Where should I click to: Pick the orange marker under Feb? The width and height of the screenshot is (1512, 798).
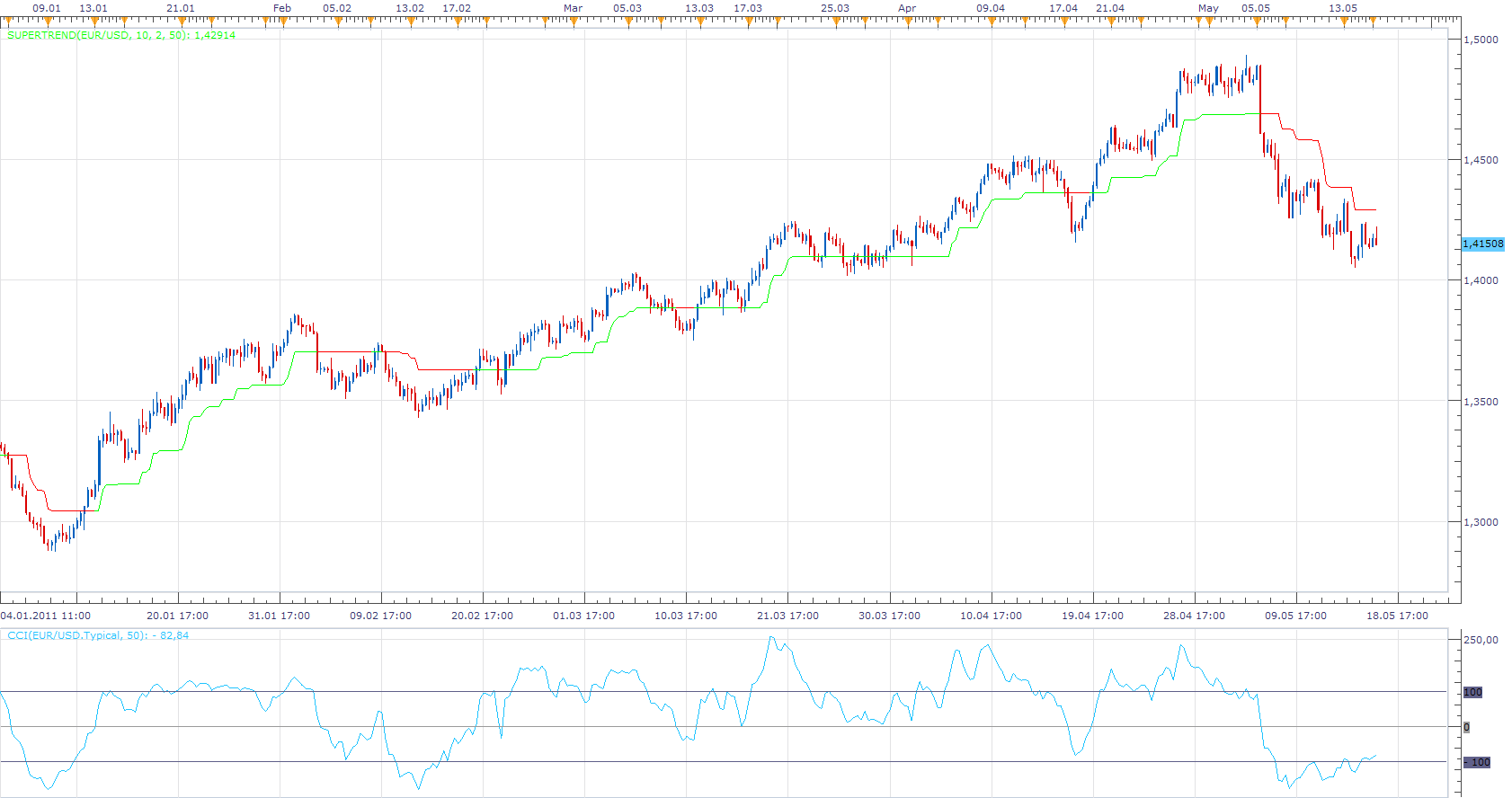(283, 21)
